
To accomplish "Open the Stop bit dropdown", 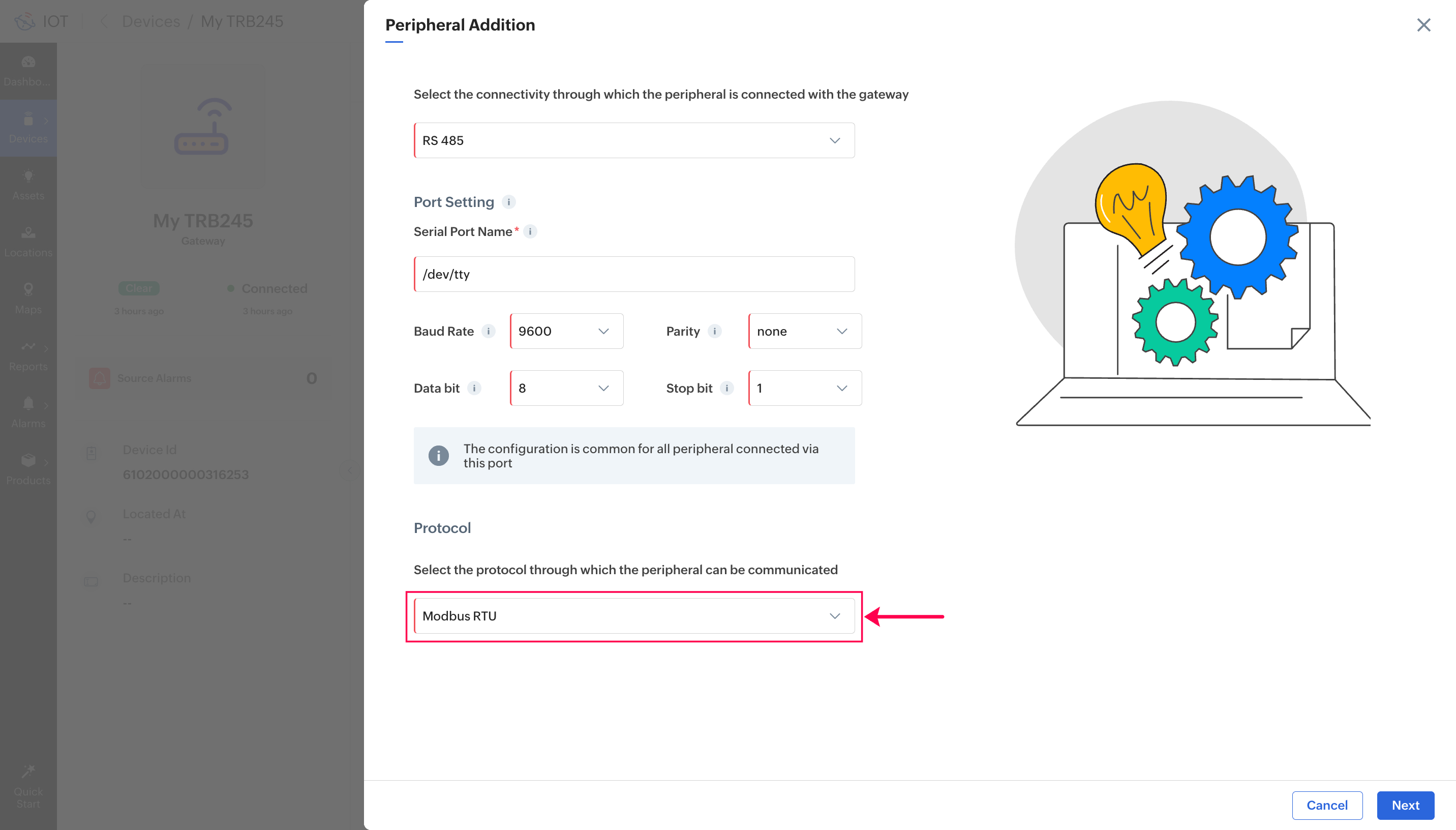I will 804,388.
